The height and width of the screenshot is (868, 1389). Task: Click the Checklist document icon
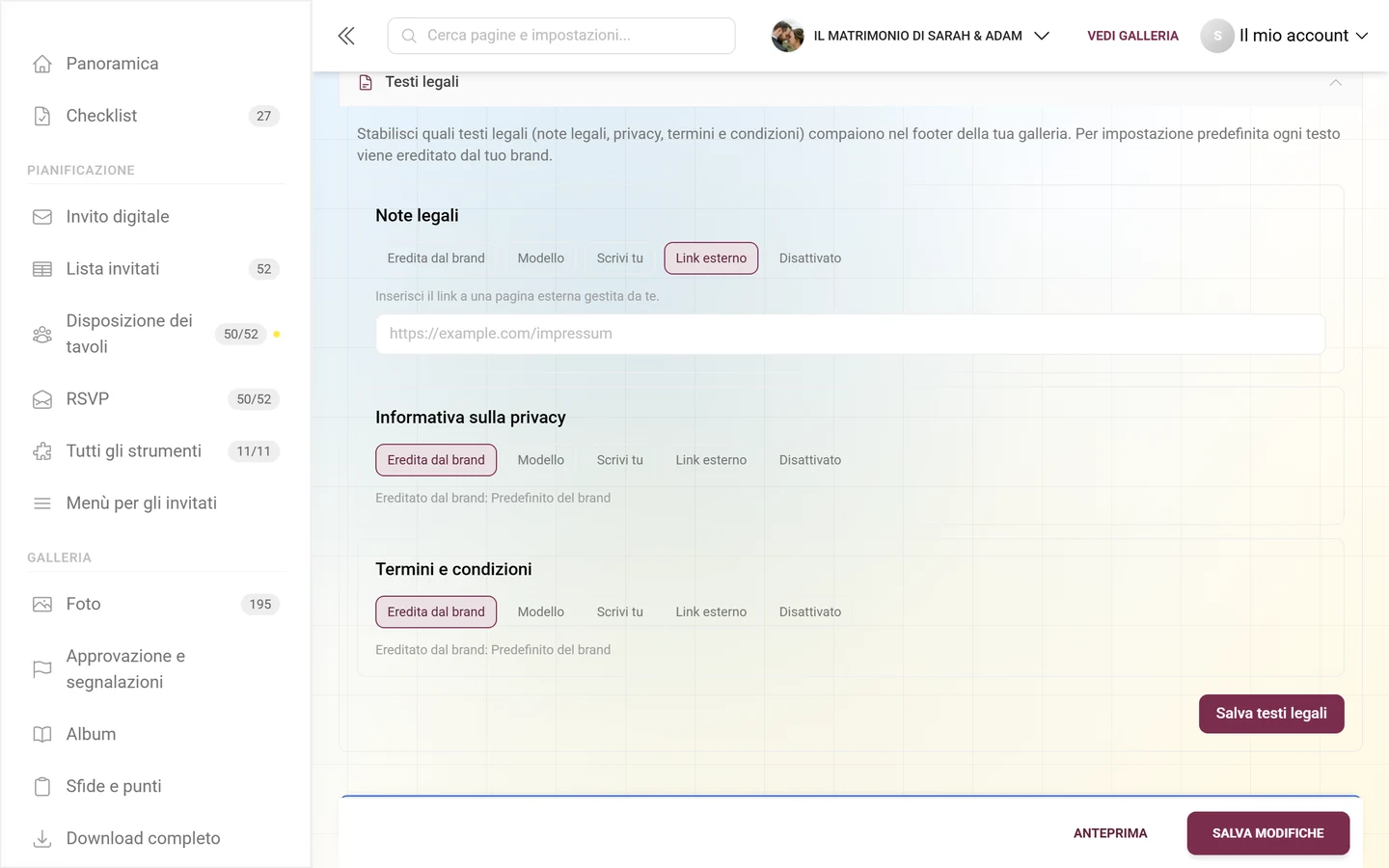click(42, 116)
